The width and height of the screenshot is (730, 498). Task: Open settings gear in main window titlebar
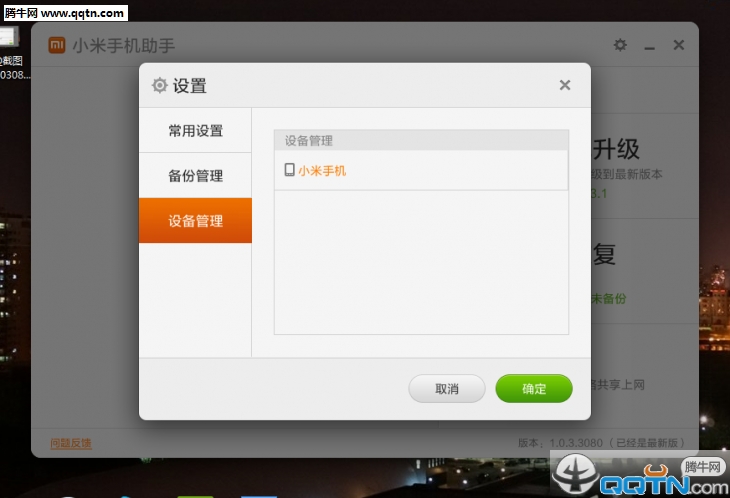tap(620, 45)
